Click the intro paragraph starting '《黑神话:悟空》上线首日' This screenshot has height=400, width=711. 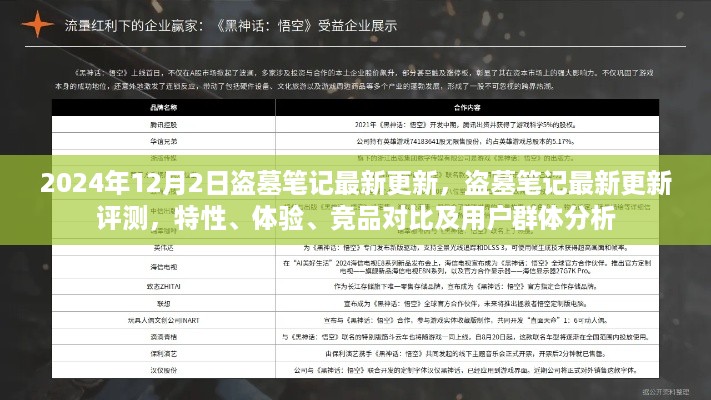click(354, 79)
